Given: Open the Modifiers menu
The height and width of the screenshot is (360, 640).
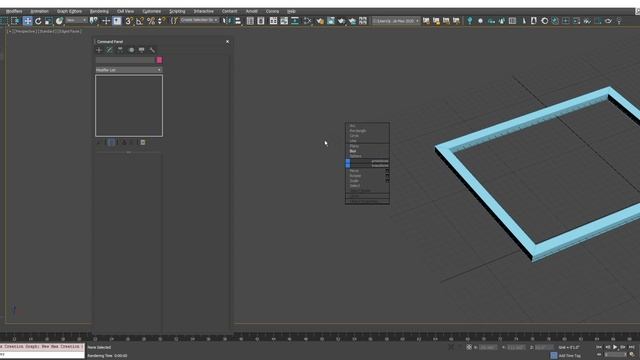Looking at the screenshot, I should point(14,11).
